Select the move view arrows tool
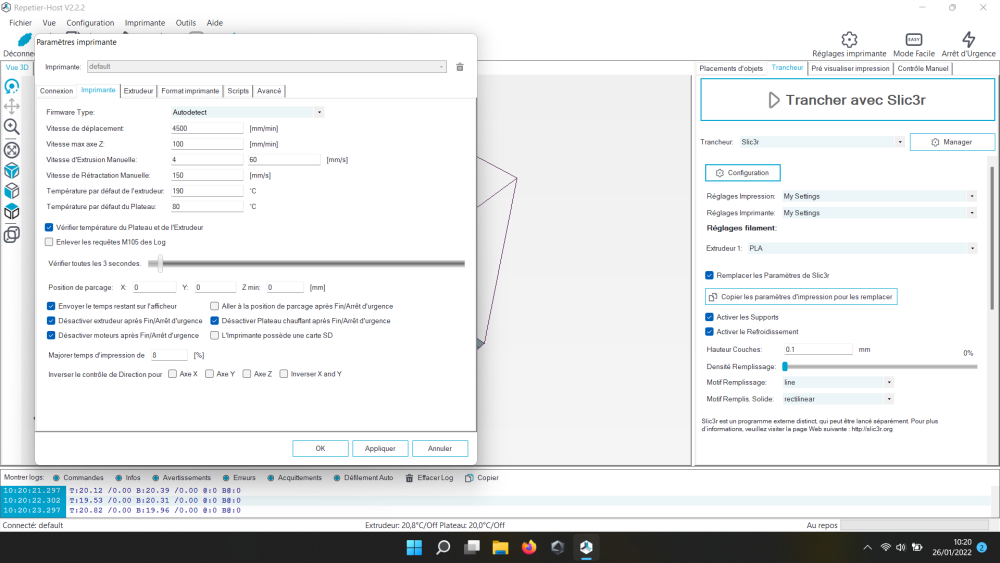Screen dimensions: 1000x563 [x=11, y=106]
